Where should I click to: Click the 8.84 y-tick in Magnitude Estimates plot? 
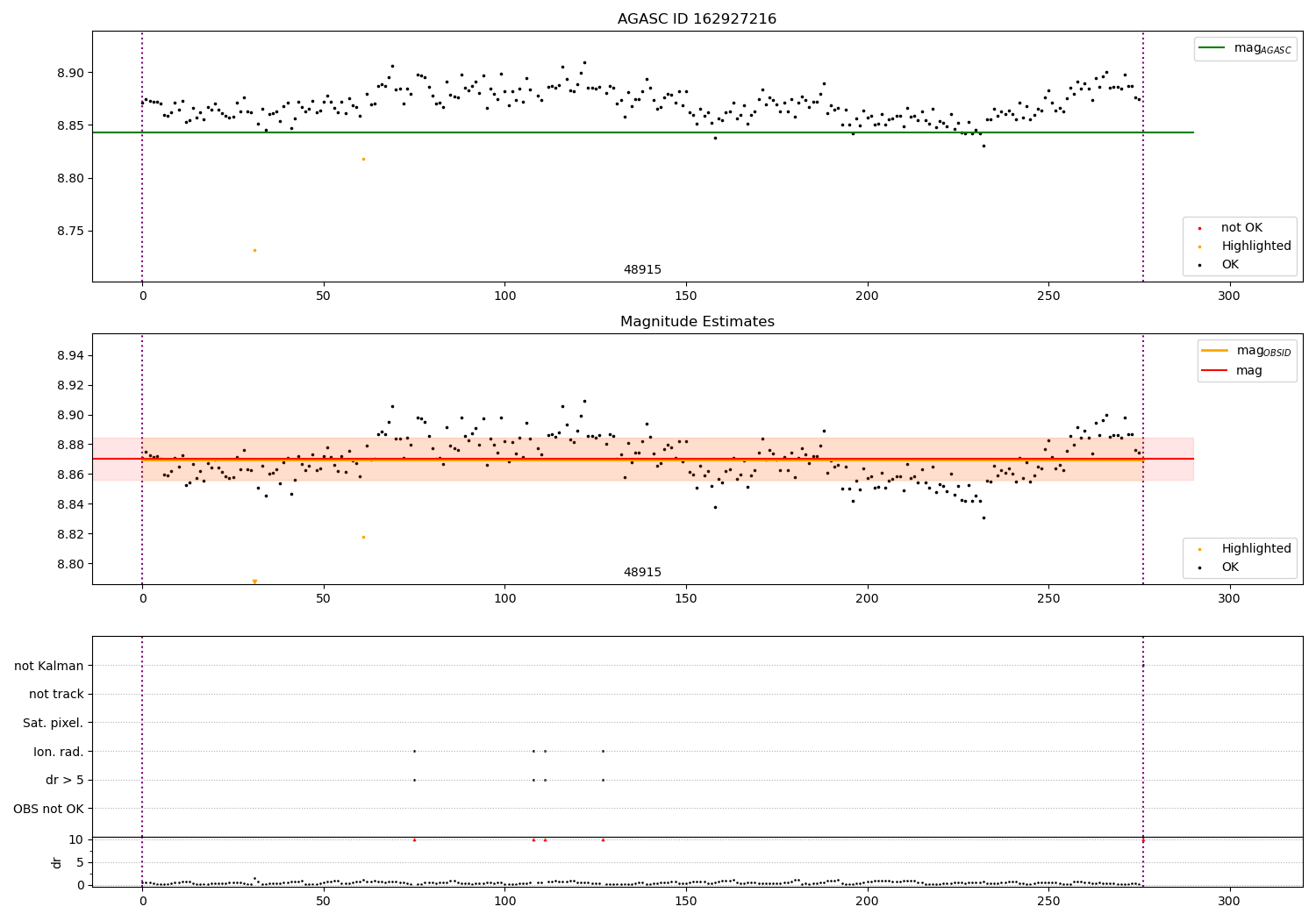click(68, 505)
